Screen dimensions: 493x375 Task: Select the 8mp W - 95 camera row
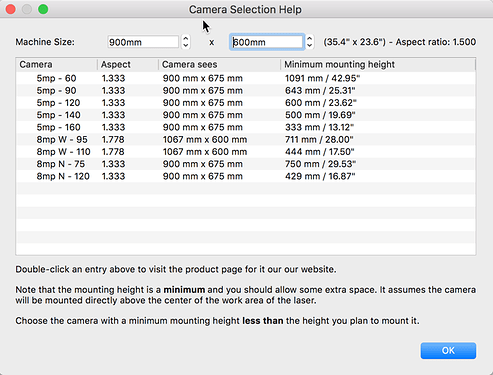pyautogui.click(x=246, y=139)
